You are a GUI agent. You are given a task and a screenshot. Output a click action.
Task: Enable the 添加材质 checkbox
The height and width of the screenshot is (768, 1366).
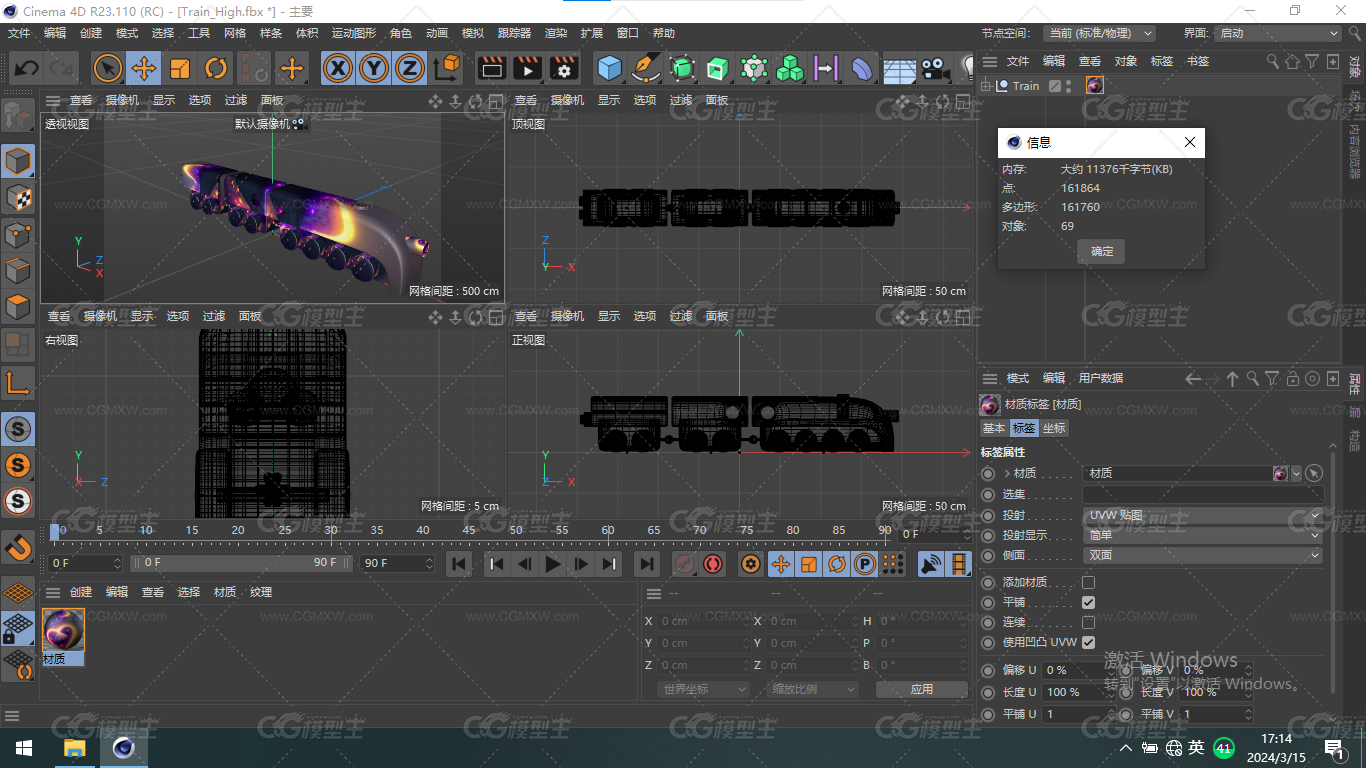click(1088, 582)
